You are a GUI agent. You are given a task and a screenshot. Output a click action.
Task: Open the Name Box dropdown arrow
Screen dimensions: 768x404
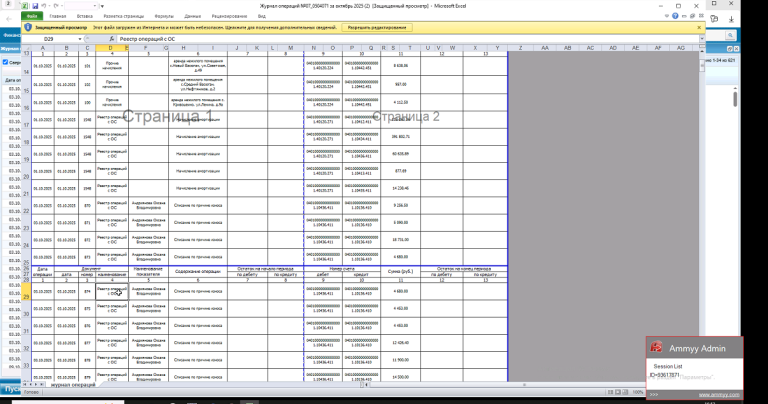79,39
